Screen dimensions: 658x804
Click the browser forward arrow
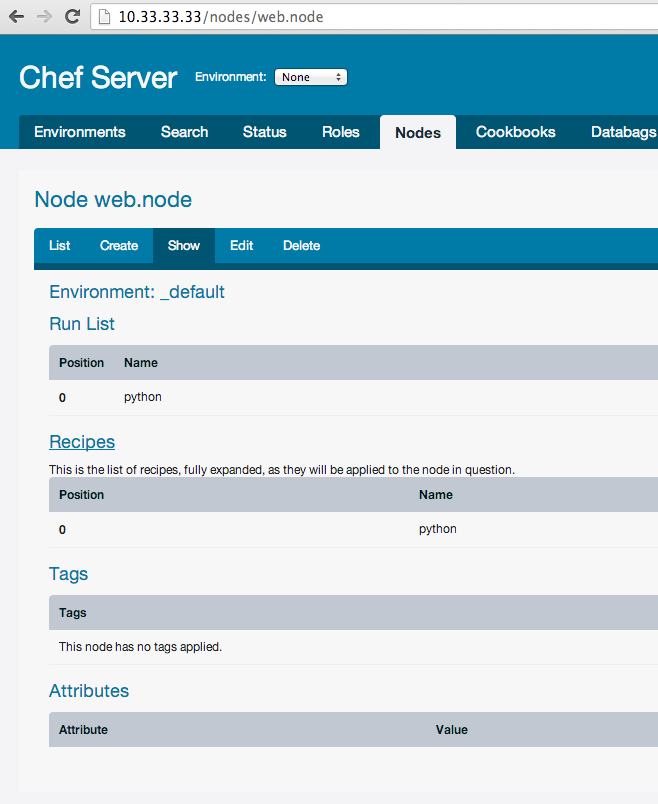click(x=45, y=17)
